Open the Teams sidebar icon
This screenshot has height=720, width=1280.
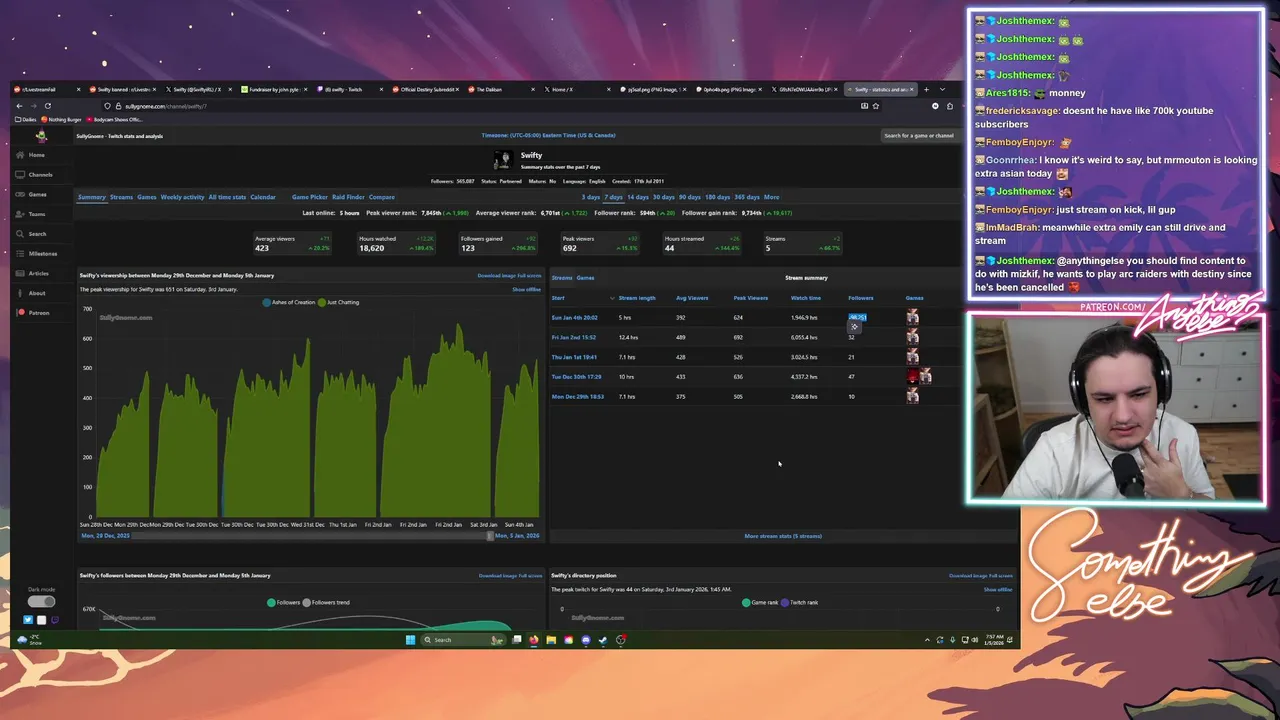coord(21,214)
